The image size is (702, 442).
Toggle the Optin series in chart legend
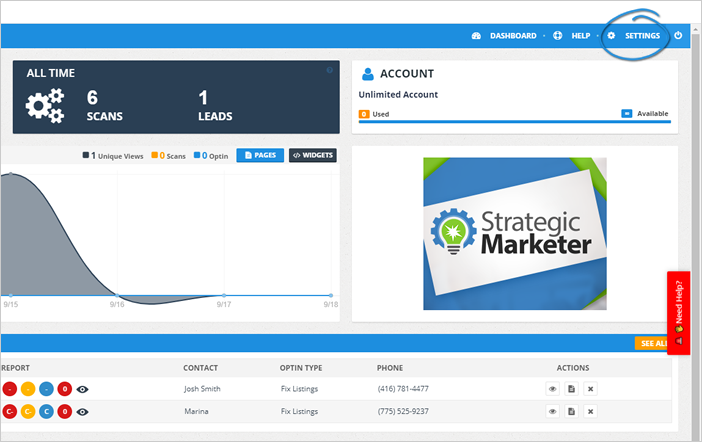point(211,156)
